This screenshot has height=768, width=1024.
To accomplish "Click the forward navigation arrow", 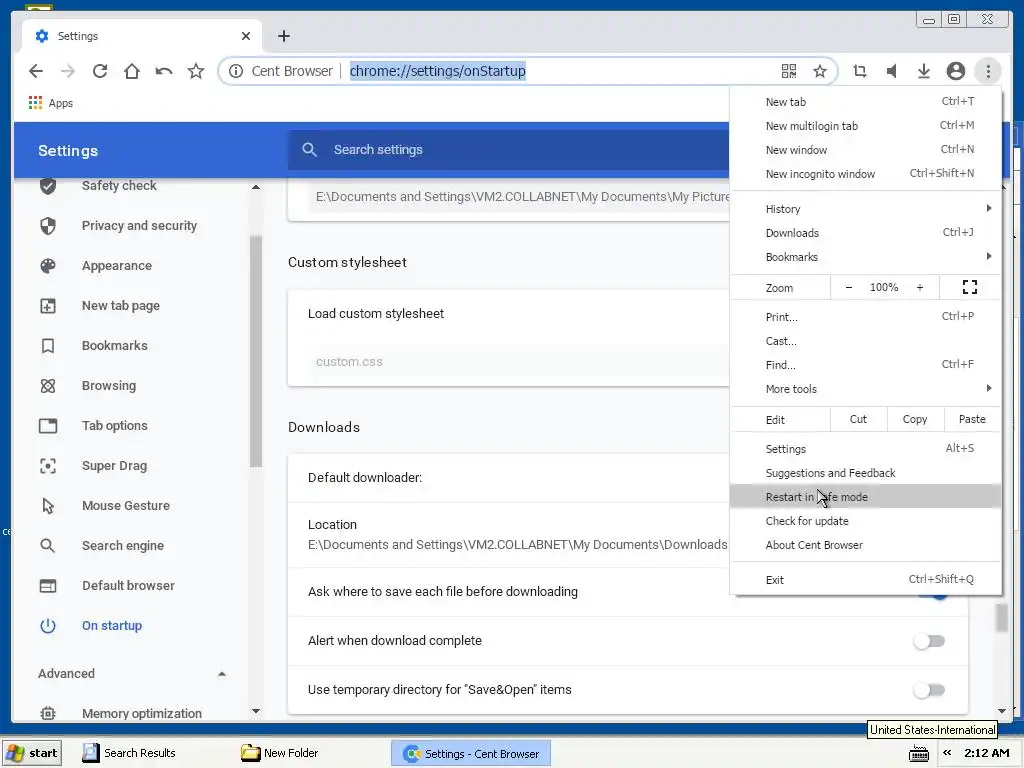I will point(67,71).
